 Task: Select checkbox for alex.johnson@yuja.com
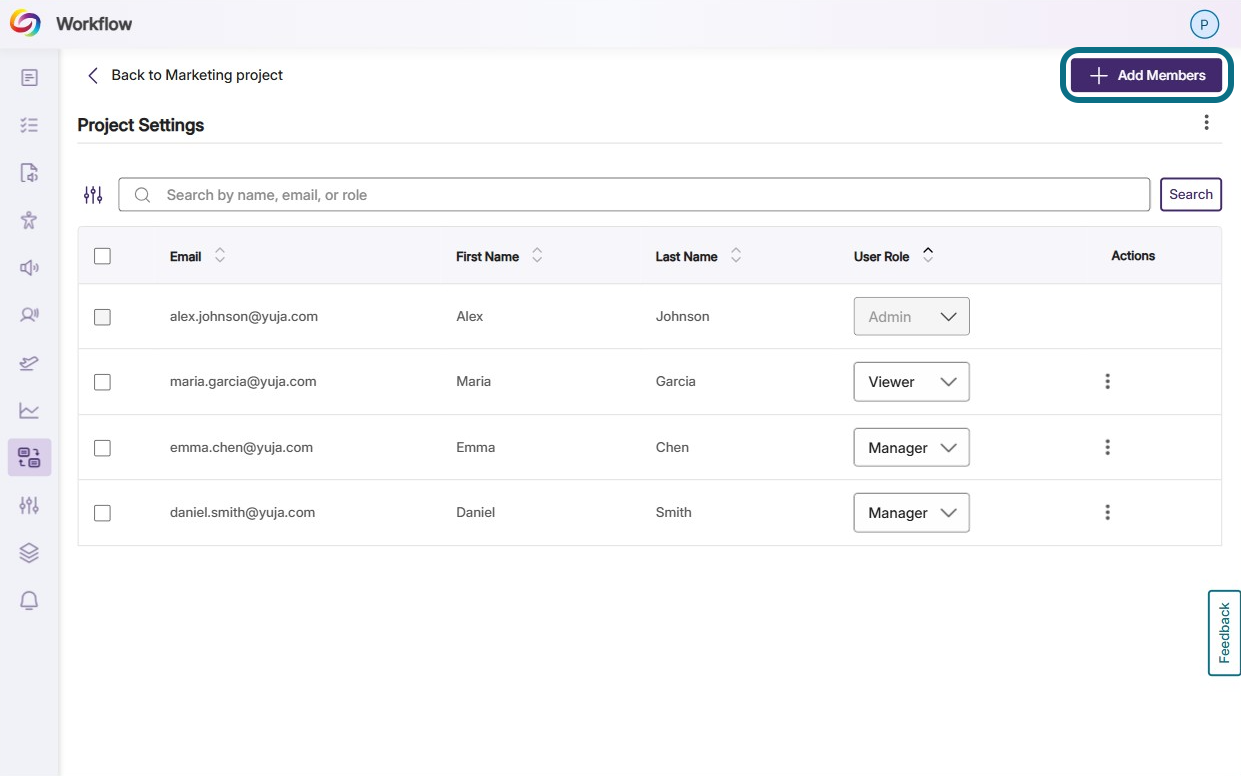coord(102,317)
